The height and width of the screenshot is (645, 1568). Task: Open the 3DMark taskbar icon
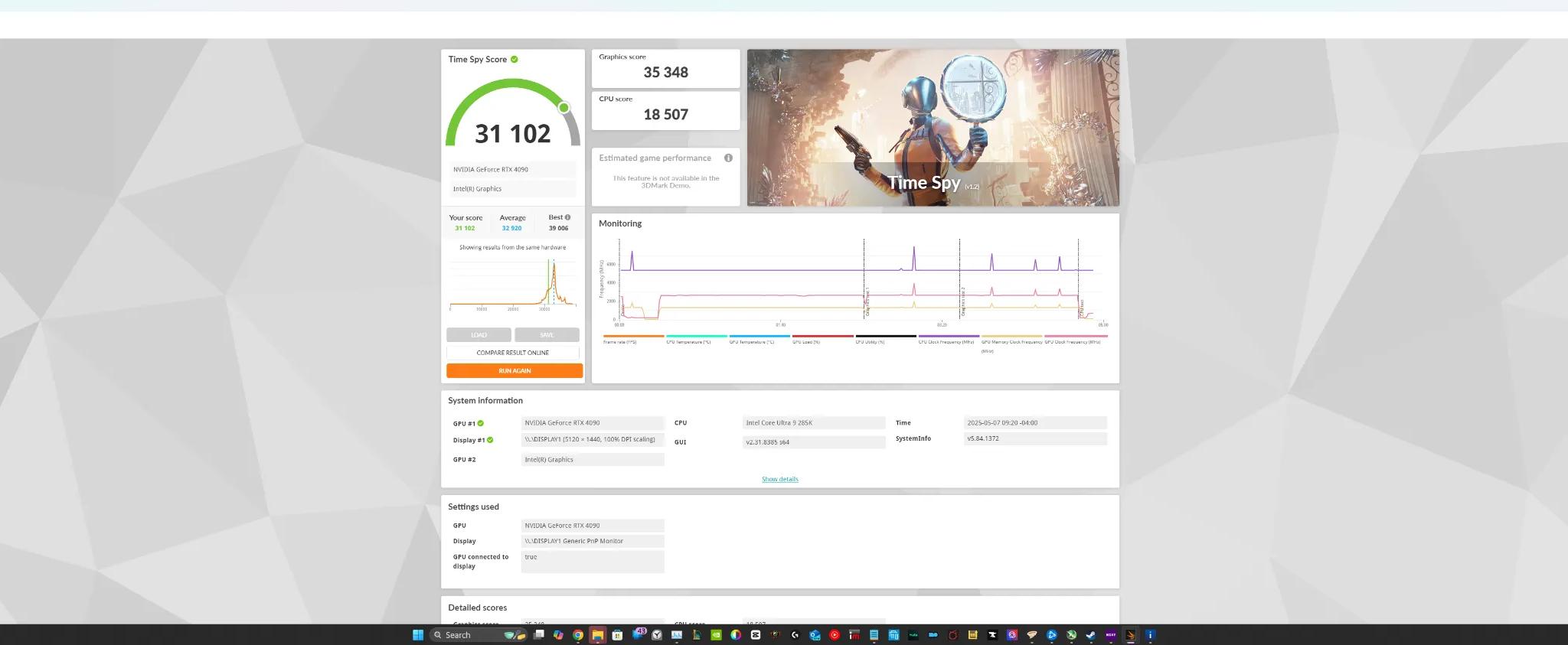tap(1131, 635)
